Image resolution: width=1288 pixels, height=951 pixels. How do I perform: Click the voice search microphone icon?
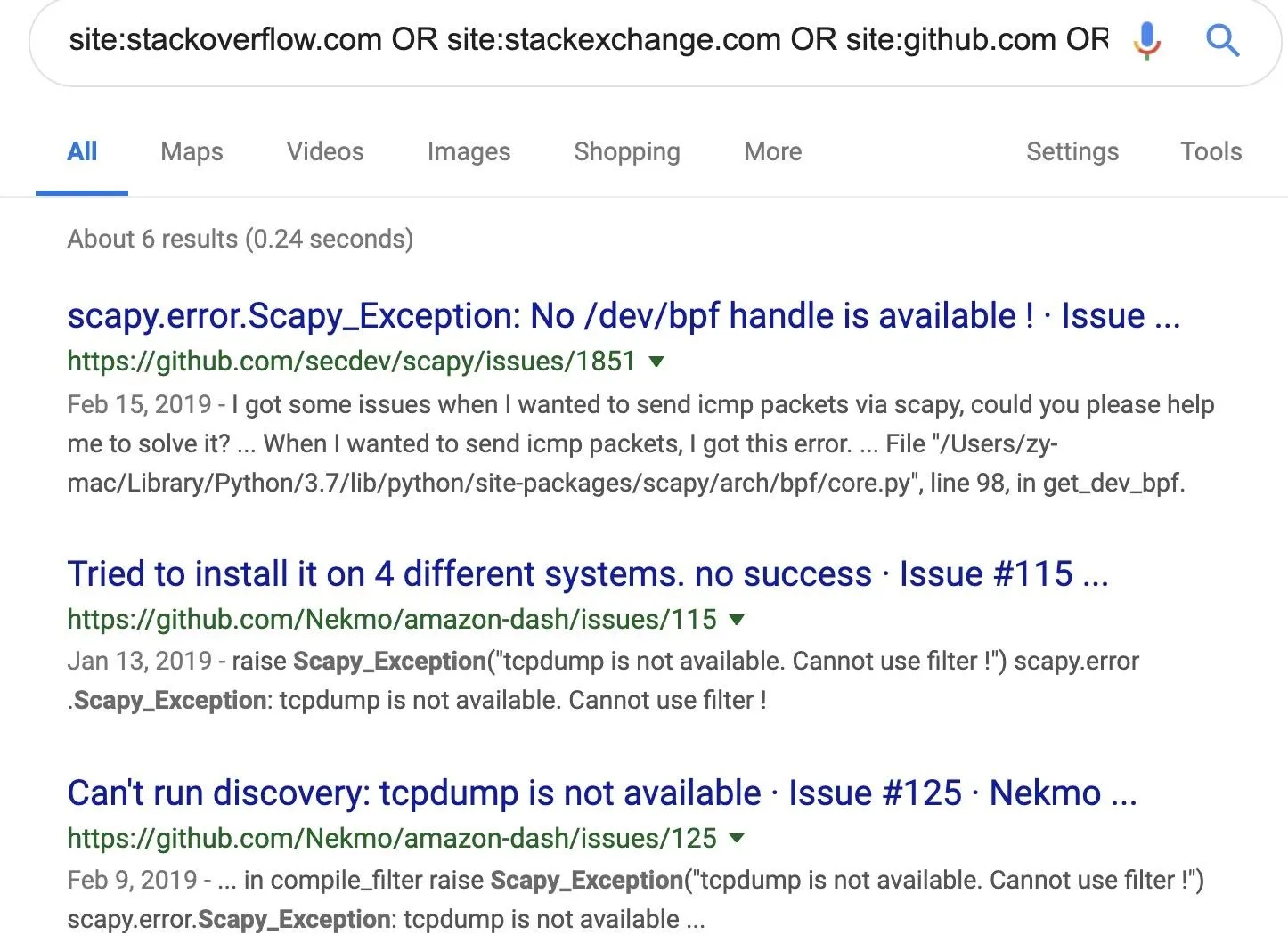[1147, 40]
